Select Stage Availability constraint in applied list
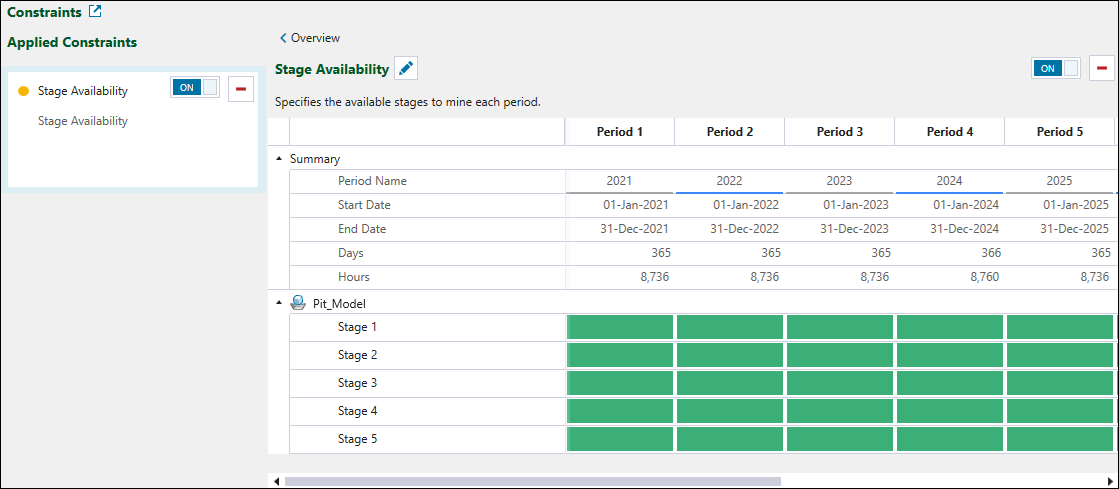 pos(83,91)
